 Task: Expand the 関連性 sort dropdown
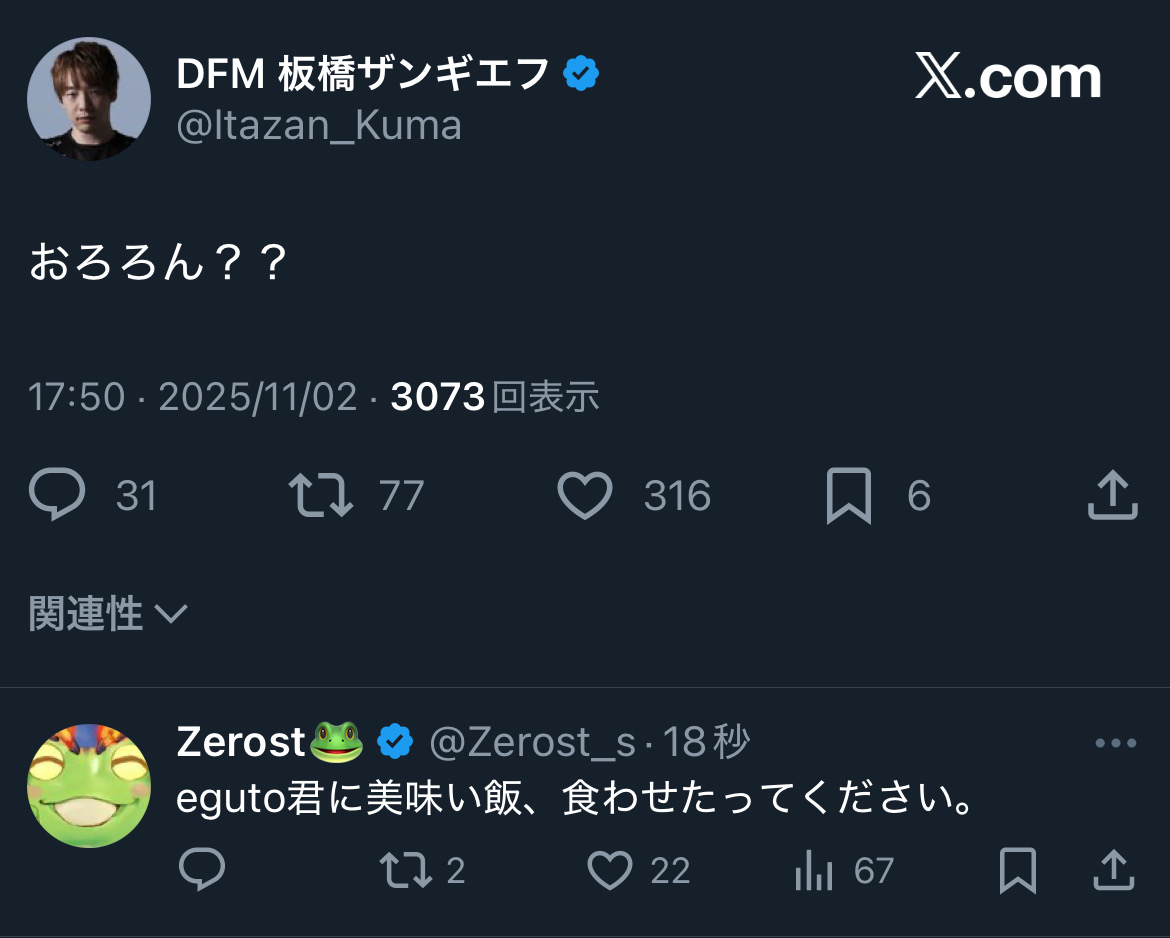point(108,613)
